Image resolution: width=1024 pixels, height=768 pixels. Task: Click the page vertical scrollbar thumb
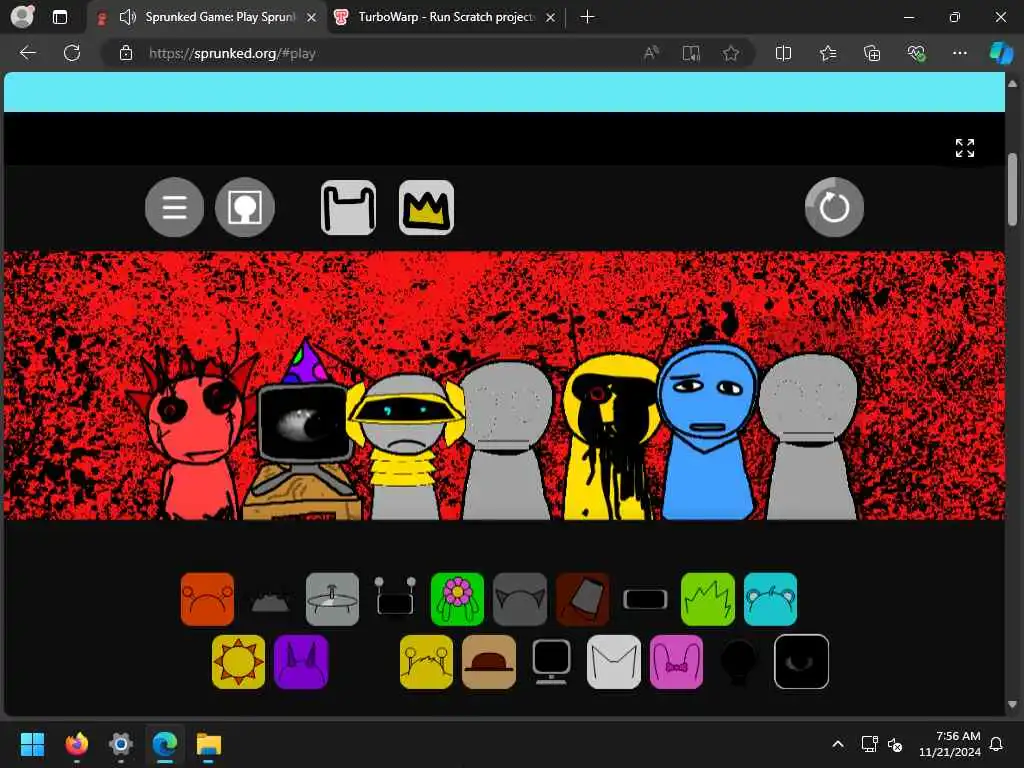(x=1012, y=189)
